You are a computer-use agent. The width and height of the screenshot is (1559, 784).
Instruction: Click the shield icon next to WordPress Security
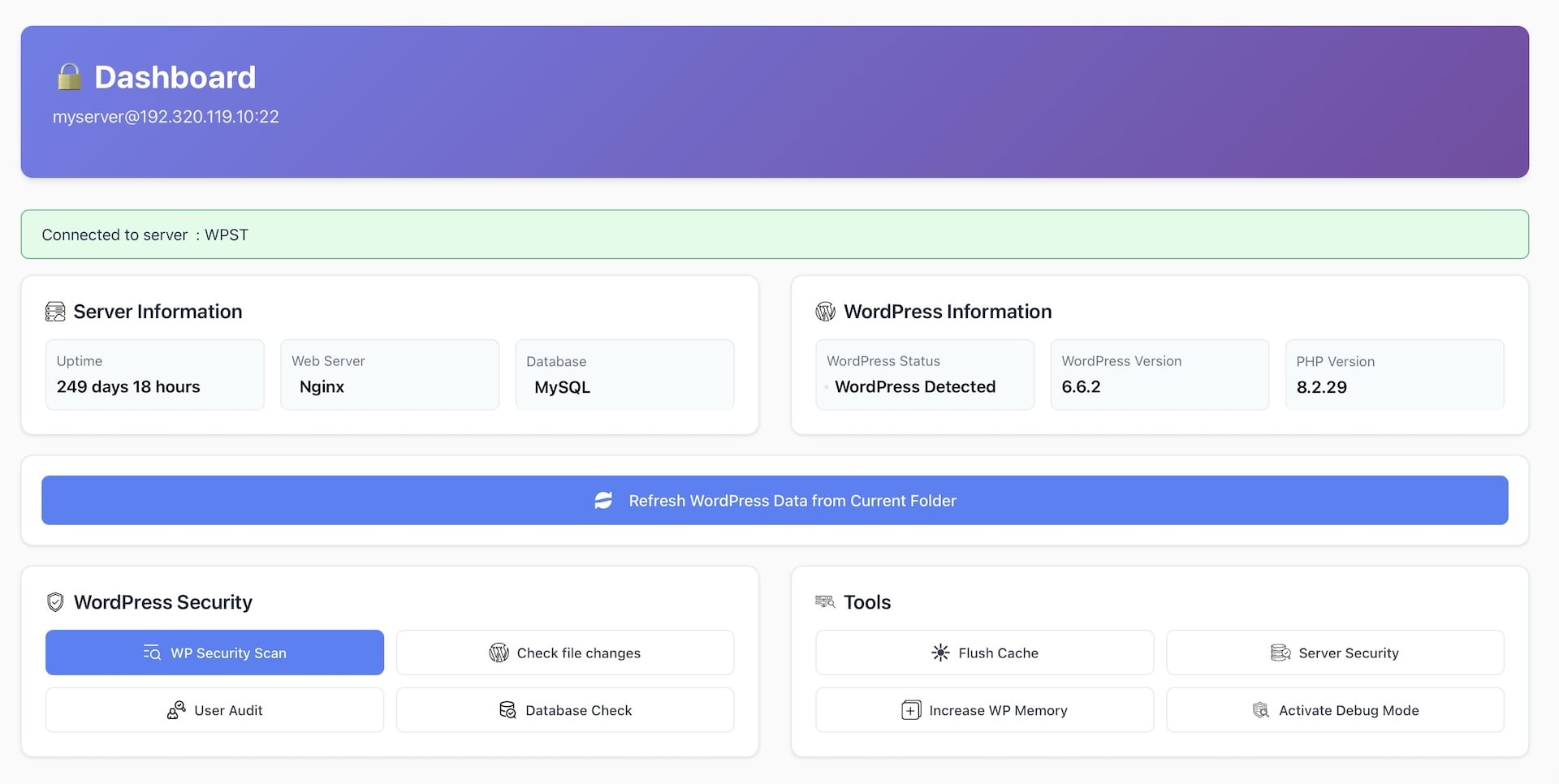coord(55,602)
